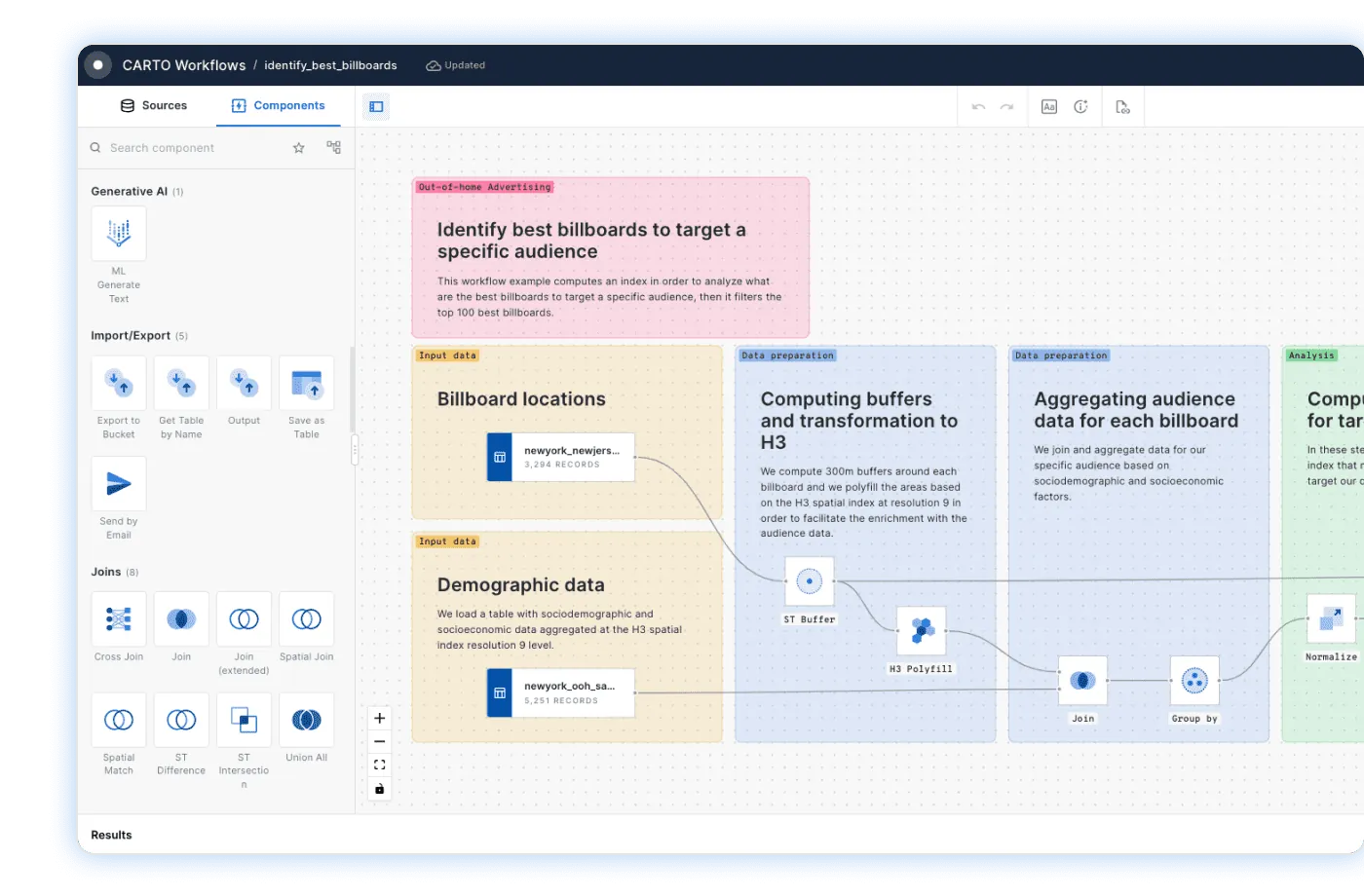Click the Send by Email component
Screen dimensions: 1364x896
tap(118, 484)
